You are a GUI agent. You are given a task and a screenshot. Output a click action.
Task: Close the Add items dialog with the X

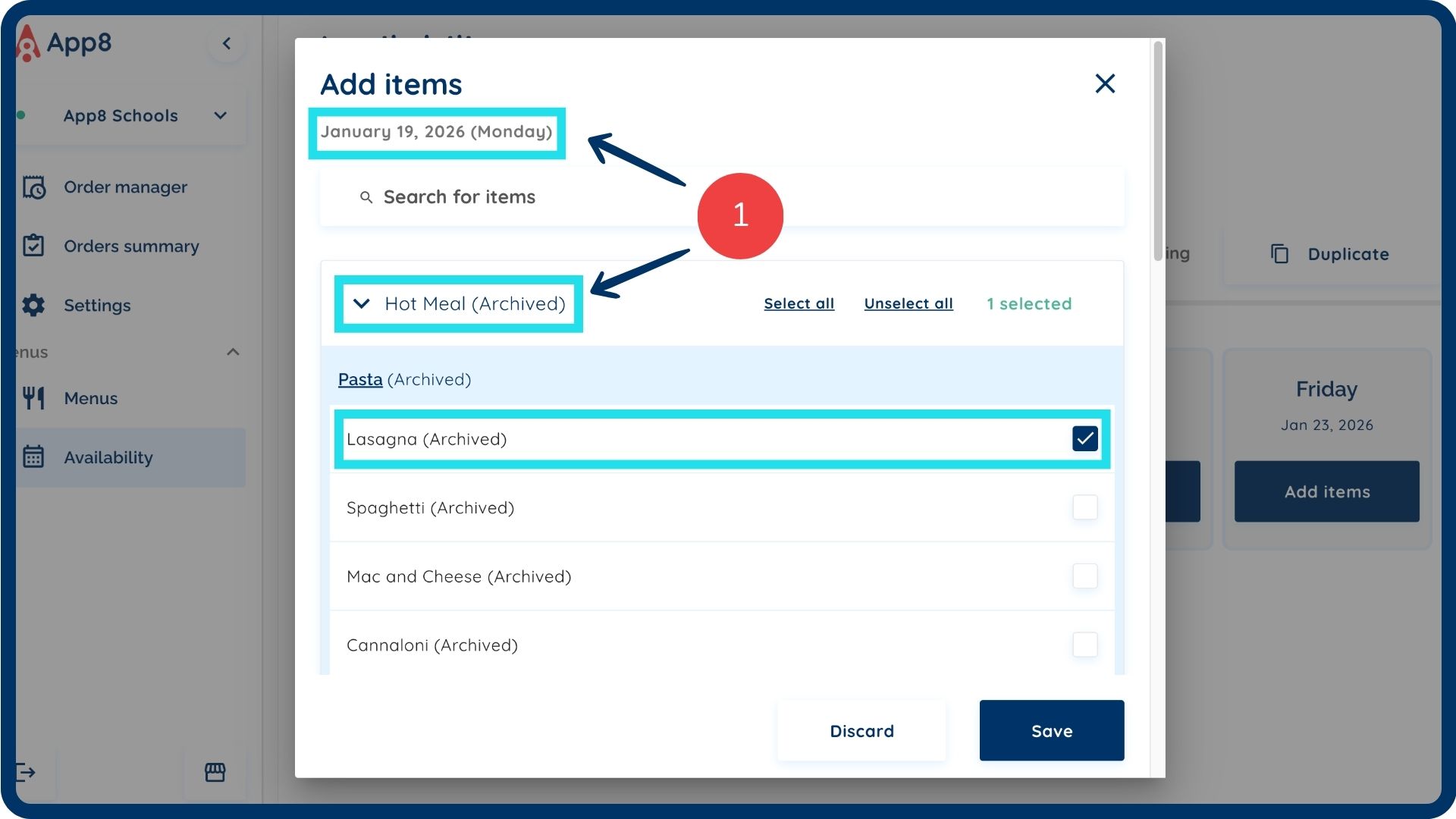[1105, 83]
